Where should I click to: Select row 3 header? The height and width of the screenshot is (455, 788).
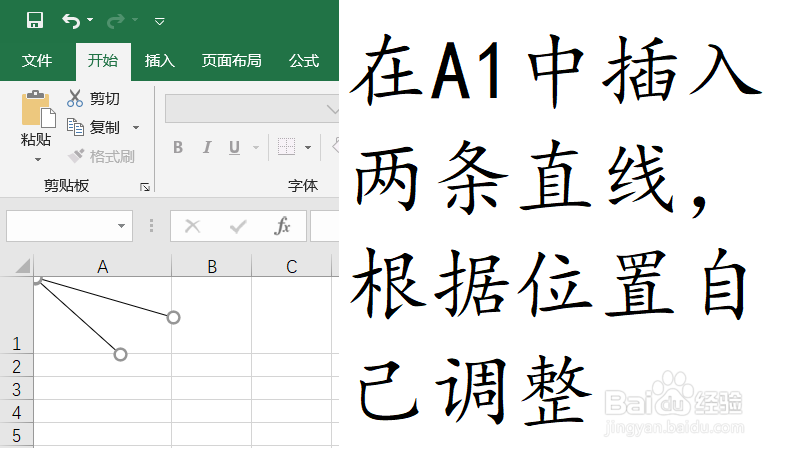click(x=17, y=389)
